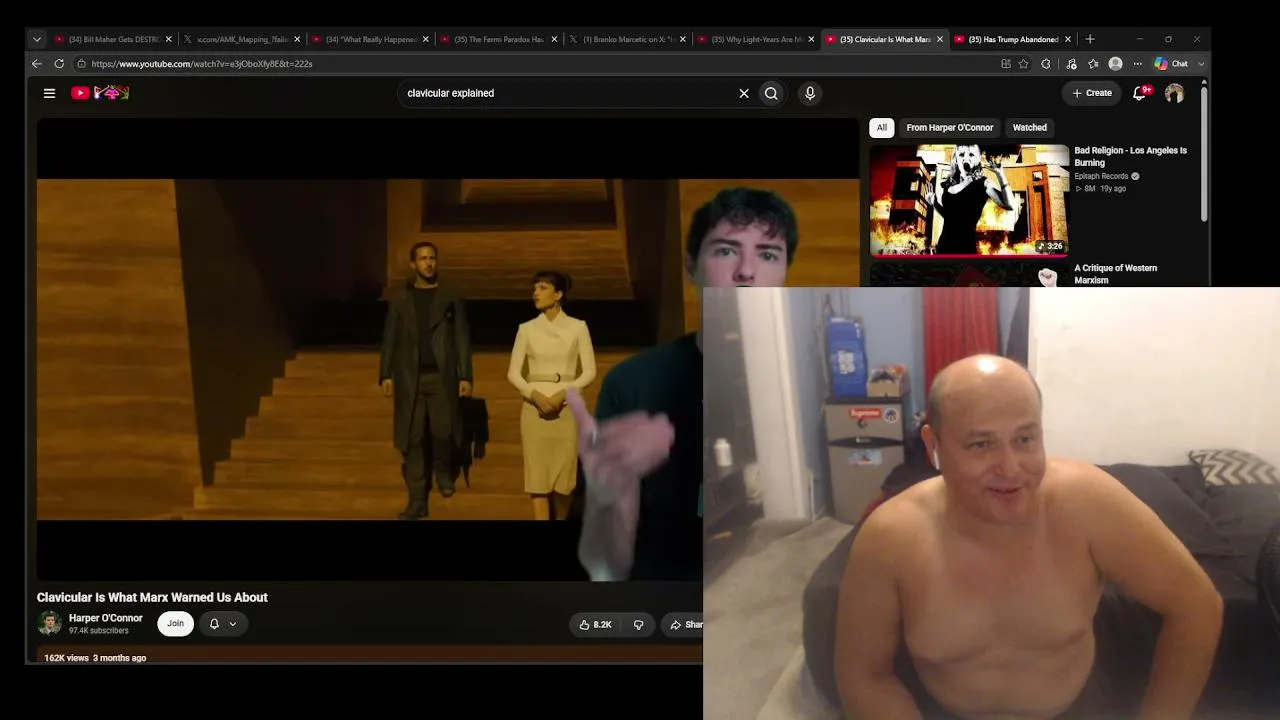Go back with the browser back arrow
Viewport: 1280px width, 720px height.
pos(37,64)
